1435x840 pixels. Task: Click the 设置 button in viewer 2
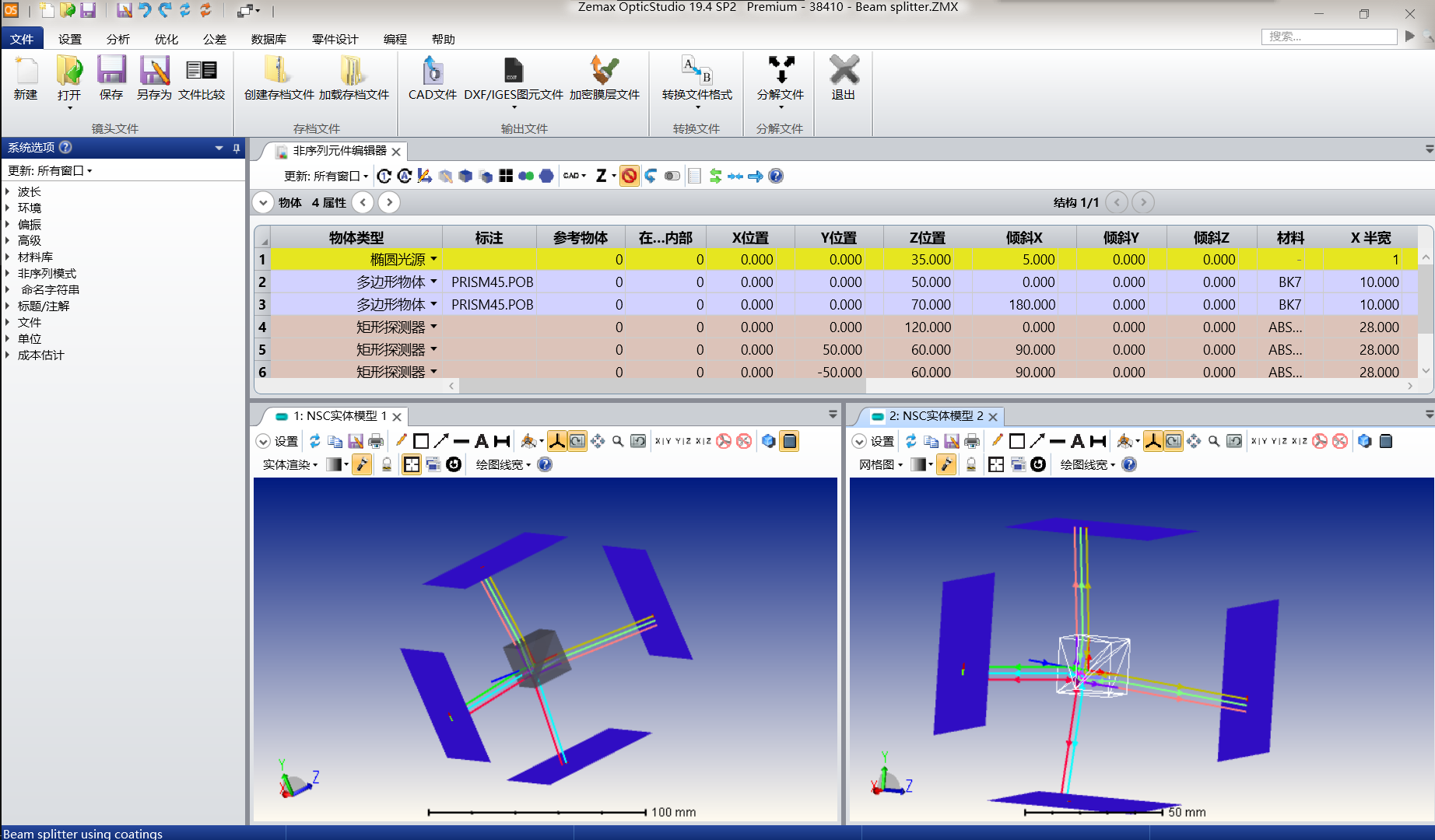coord(882,441)
